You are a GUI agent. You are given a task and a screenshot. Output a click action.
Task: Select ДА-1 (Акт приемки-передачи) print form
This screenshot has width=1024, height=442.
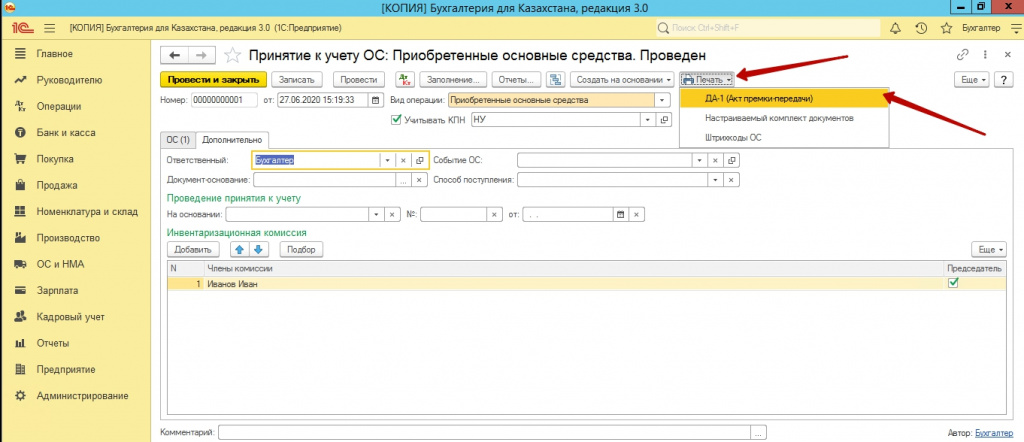[x=784, y=98]
